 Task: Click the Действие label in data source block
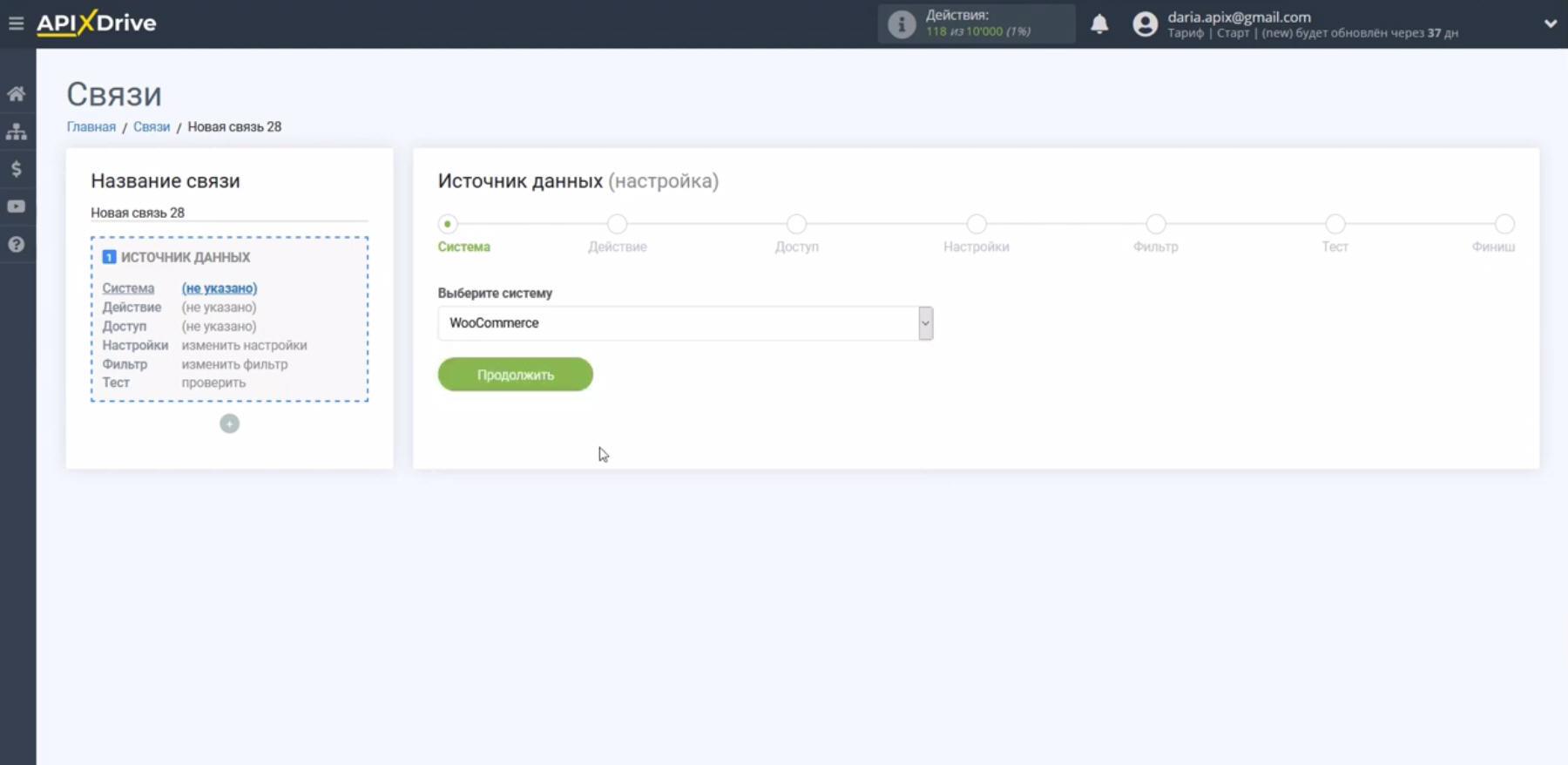coord(132,308)
